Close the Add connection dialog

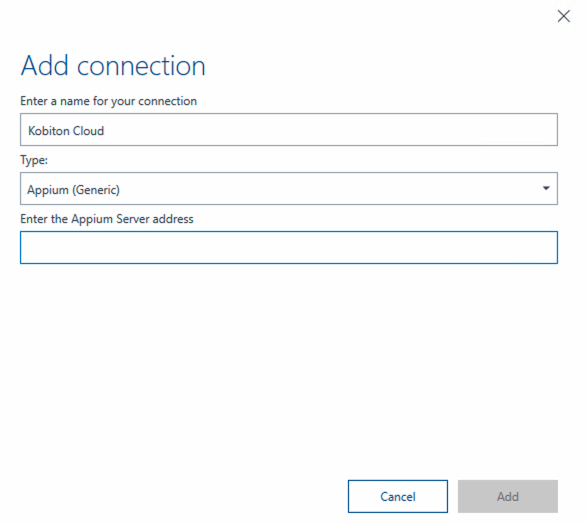point(564,16)
